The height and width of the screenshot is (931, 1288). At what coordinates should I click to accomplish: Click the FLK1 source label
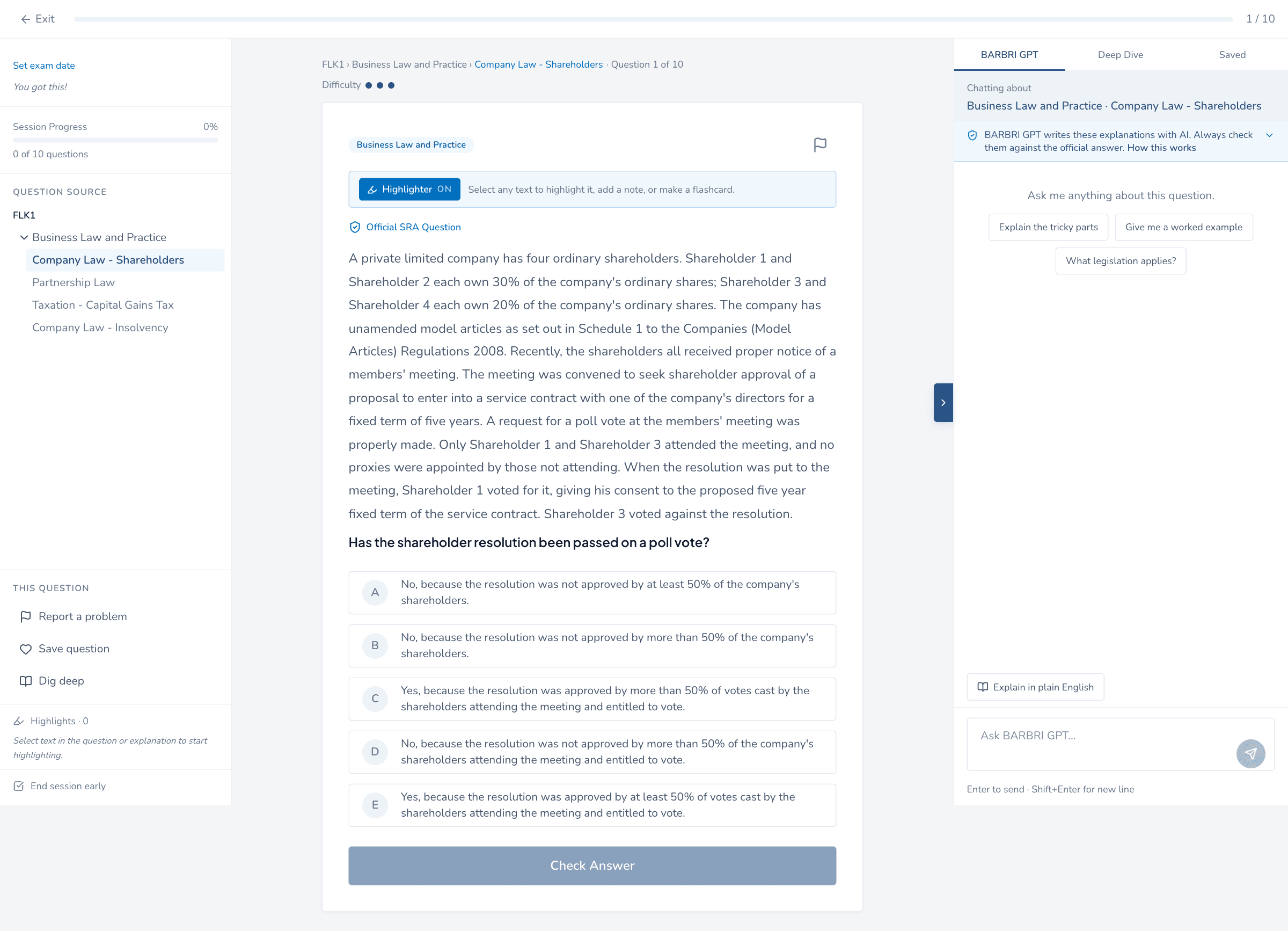click(x=24, y=215)
